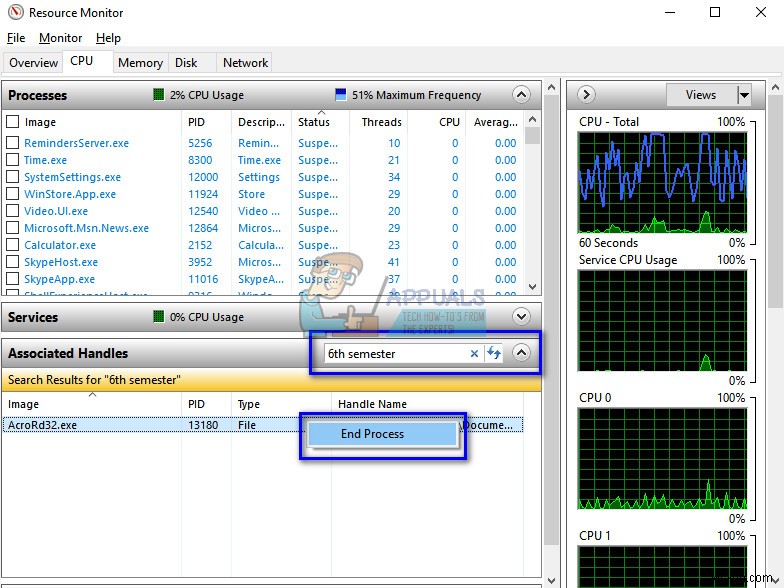The image size is (784, 588).
Task: Click the Resource Monitor app icon
Action: tap(14, 13)
